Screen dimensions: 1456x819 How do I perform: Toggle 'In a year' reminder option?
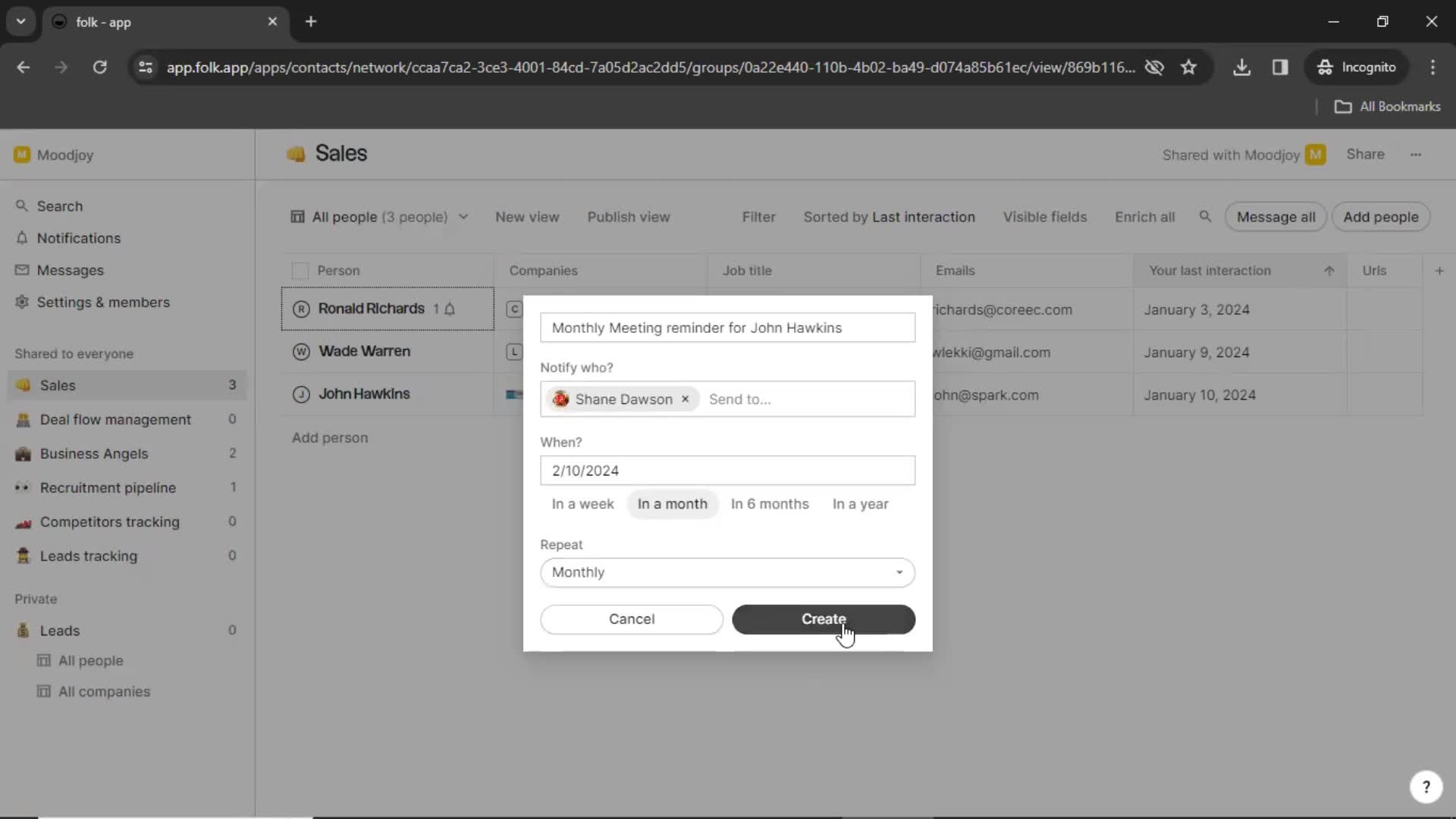(860, 503)
